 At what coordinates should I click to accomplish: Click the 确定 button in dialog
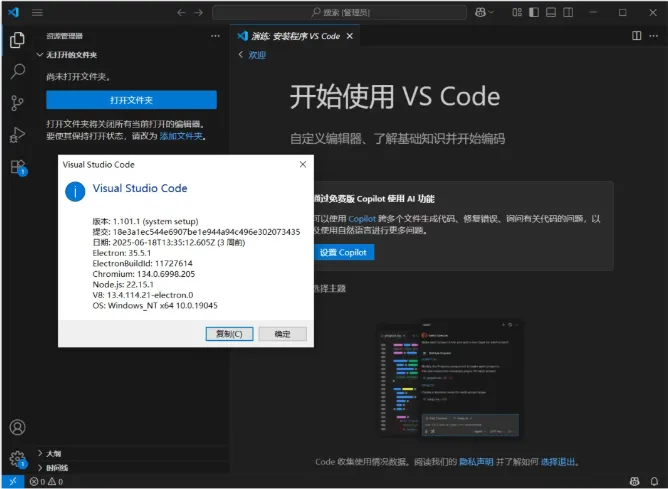[x=282, y=334]
